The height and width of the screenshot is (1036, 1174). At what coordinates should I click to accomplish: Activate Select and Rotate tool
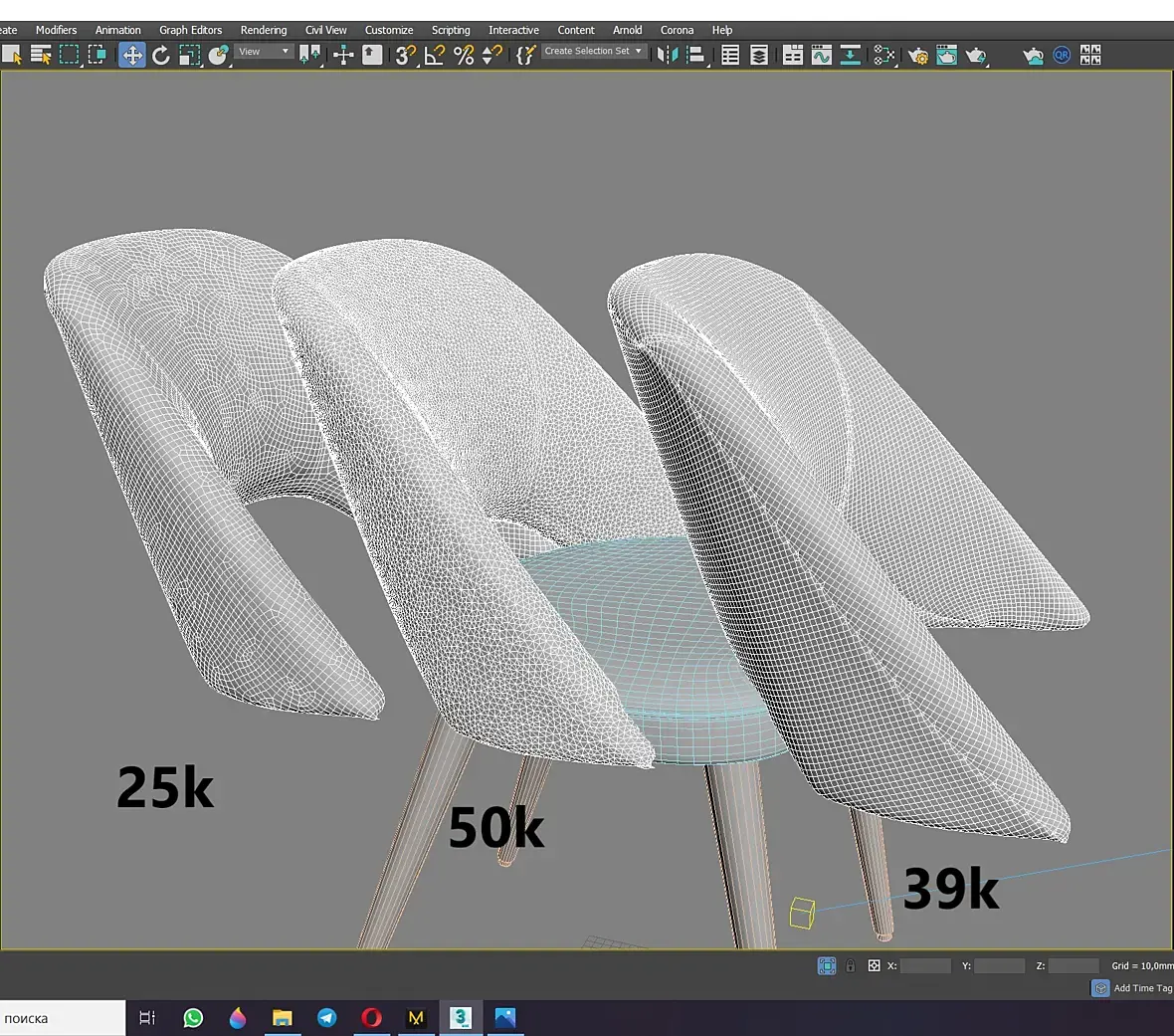(161, 55)
